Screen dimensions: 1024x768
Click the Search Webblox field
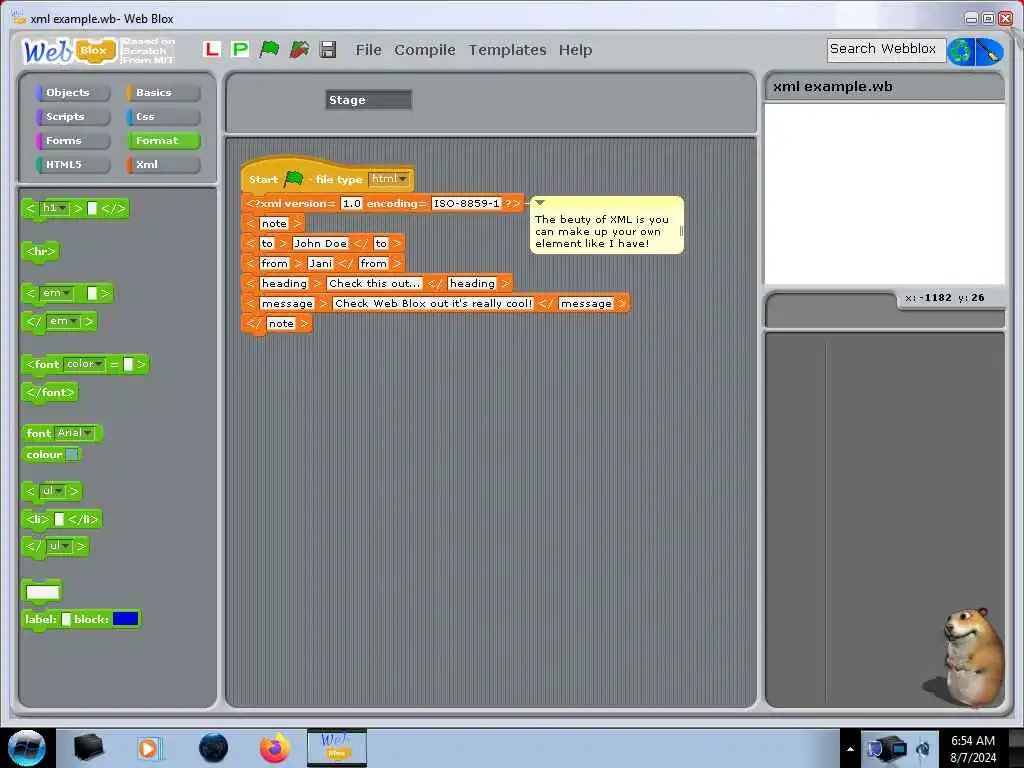[886, 50]
